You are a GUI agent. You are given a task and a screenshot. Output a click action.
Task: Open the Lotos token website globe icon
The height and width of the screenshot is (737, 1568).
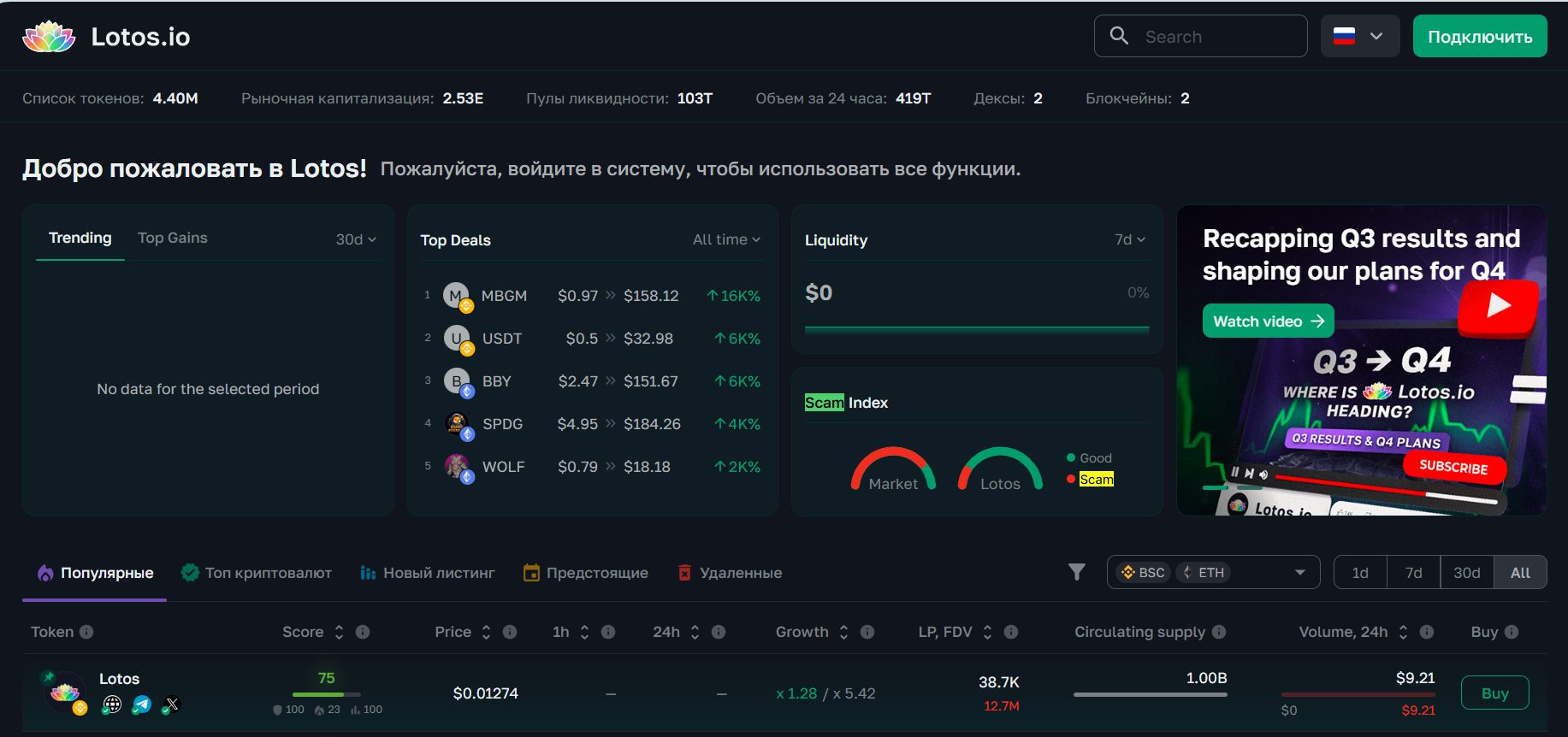(112, 705)
